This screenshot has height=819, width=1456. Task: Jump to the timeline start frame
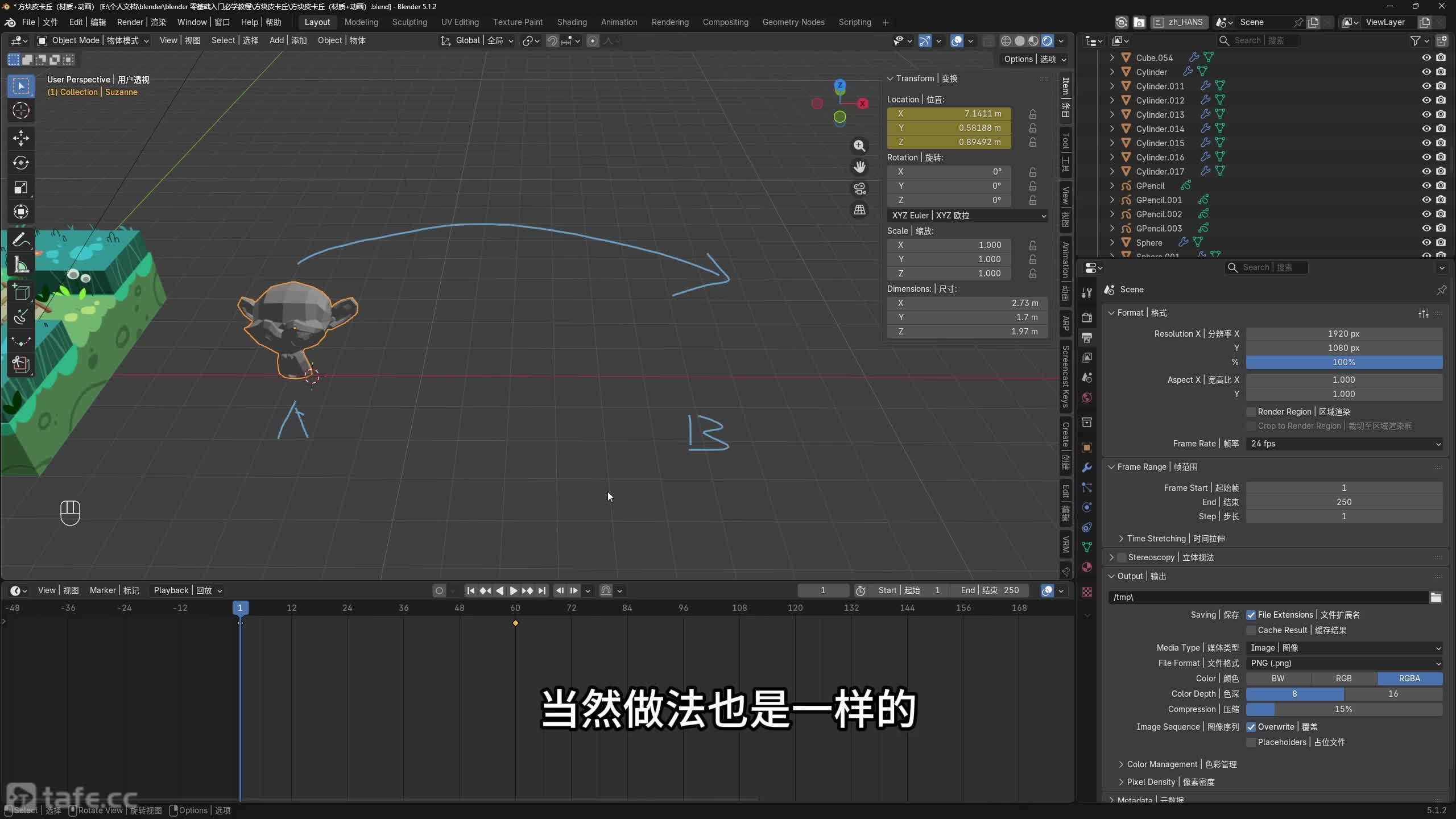(x=470, y=591)
